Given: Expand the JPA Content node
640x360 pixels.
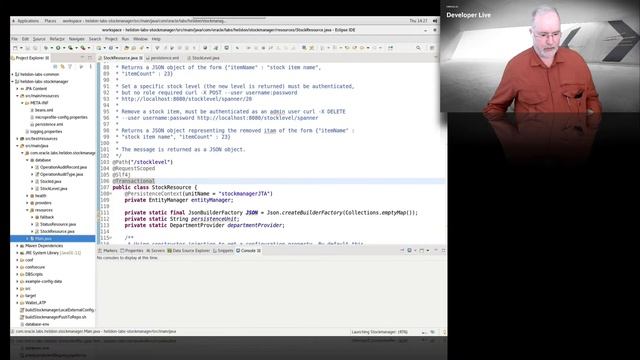Looking at the screenshot, I should point(18,89).
